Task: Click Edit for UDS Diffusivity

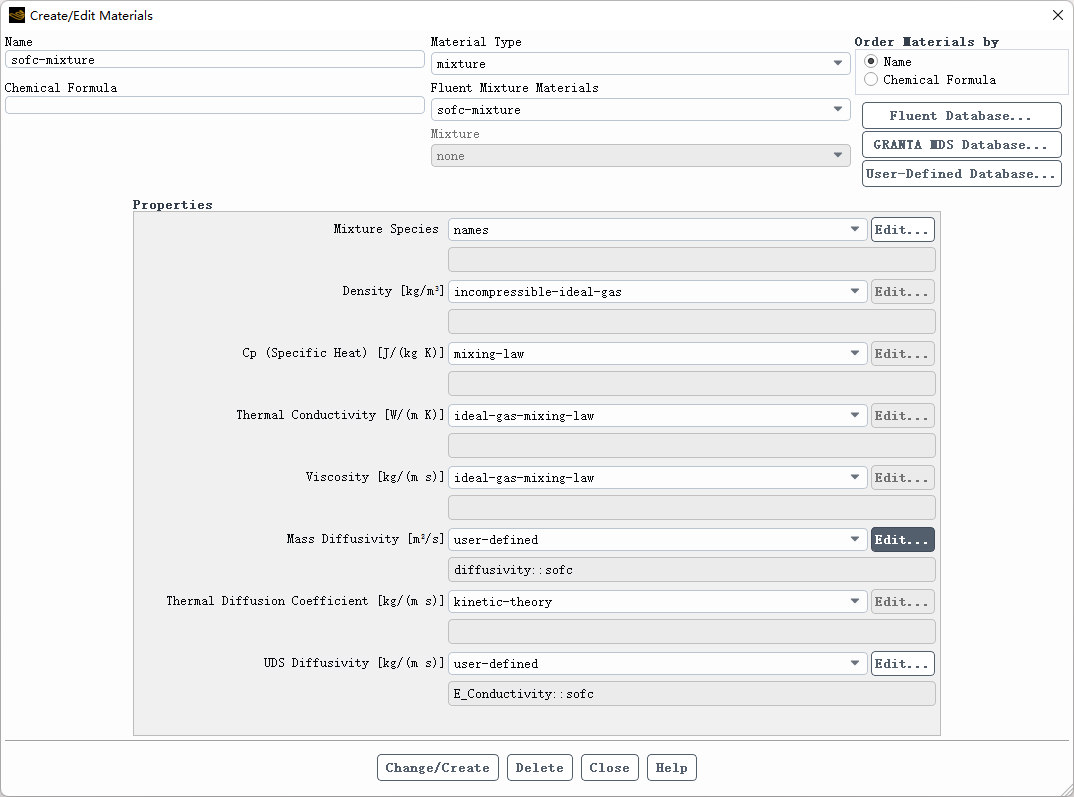Action: click(902, 664)
